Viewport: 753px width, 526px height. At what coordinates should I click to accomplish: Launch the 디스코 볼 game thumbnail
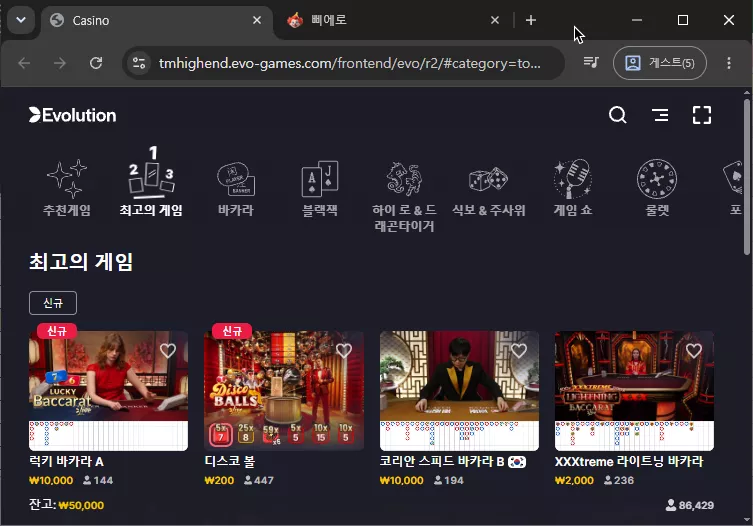coord(284,391)
